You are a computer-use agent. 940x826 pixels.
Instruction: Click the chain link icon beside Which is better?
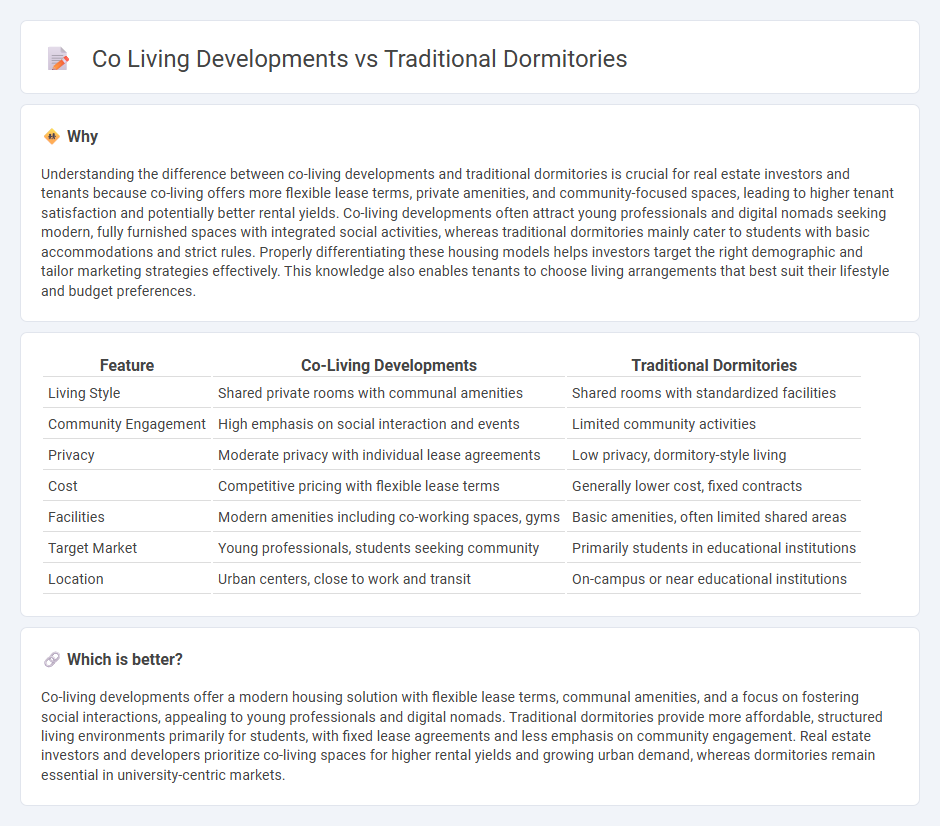[52, 659]
